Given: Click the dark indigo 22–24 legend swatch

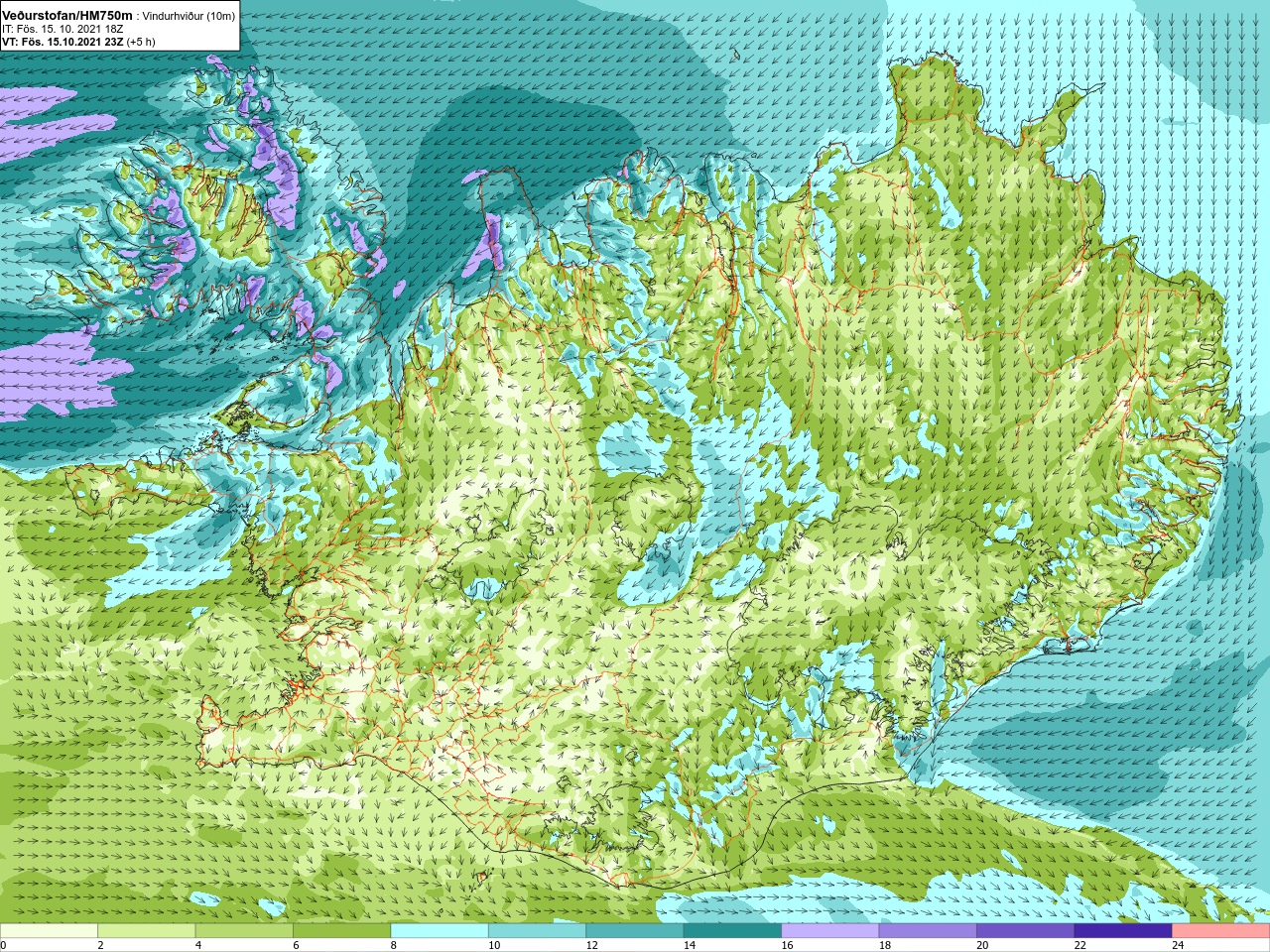Looking at the screenshot, I should pos(1123,931).
